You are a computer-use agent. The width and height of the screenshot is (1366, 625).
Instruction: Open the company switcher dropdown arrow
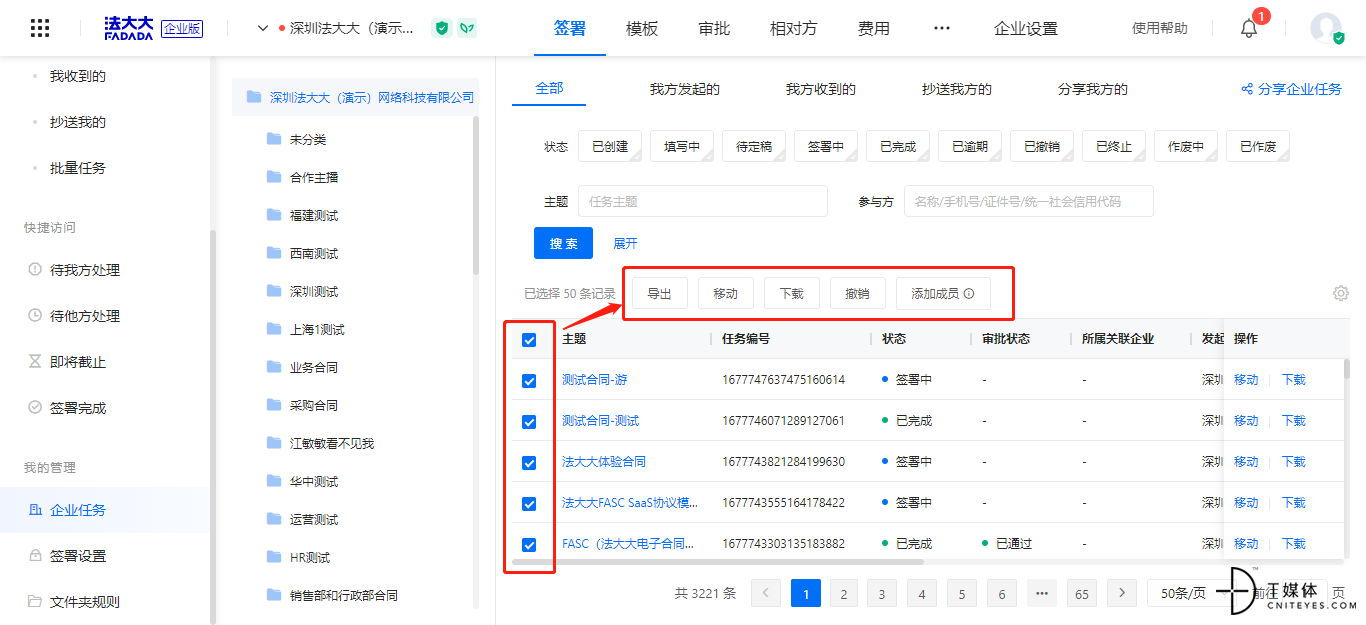[263, 28]
